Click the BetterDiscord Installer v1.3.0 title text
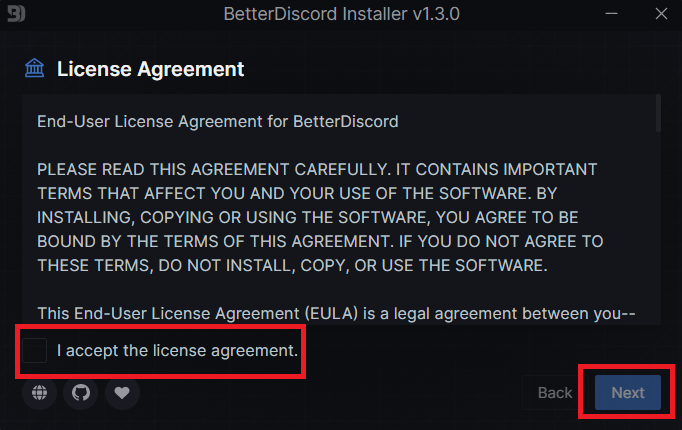This screenshot has width=682, height=430. (342, 15)
